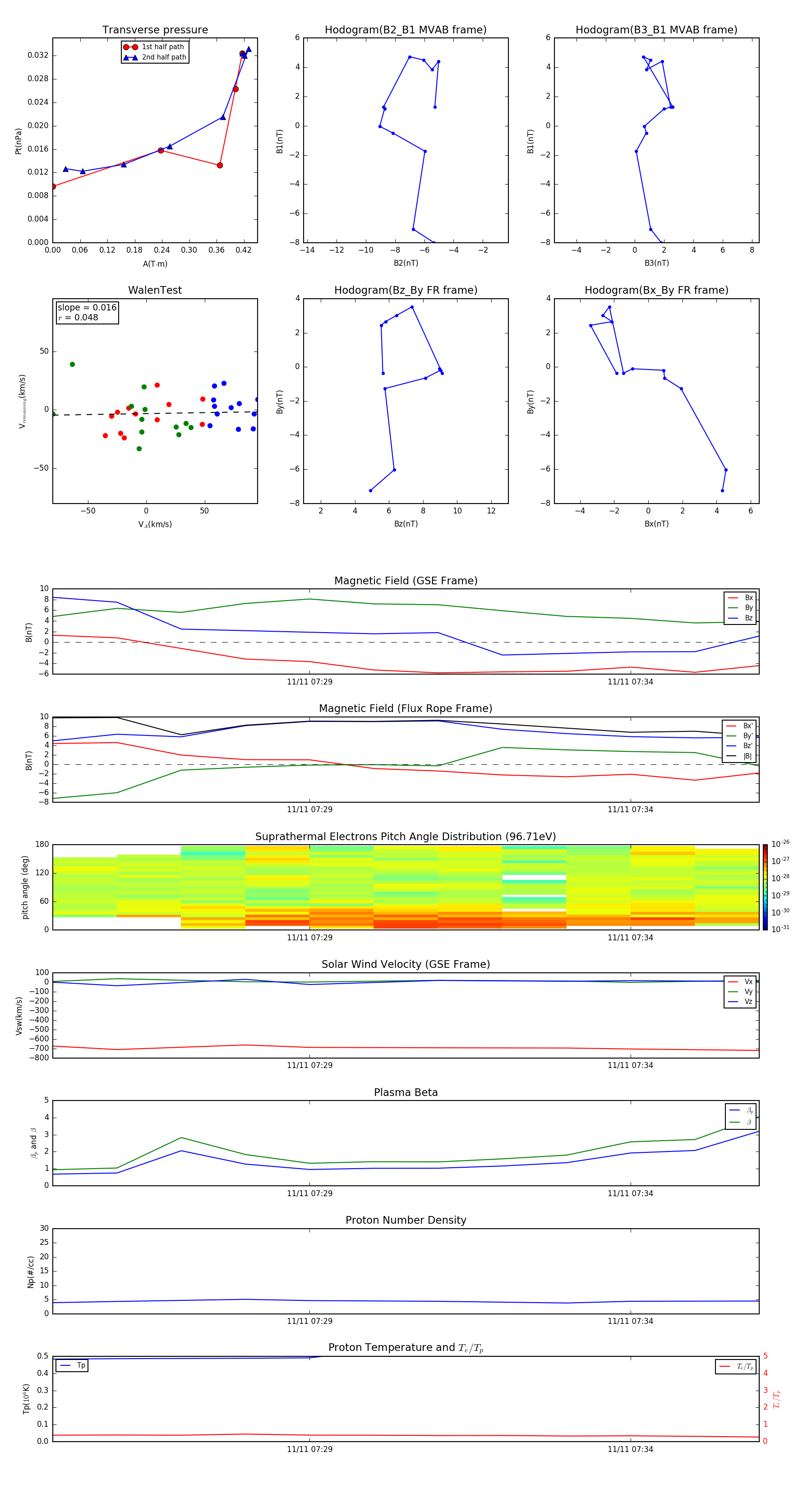Image resolution: width=812 pixels, height=1489 pixels.
Task: Click the Vy legend entry
Action: pyautogui.click(x=740, y=991)
